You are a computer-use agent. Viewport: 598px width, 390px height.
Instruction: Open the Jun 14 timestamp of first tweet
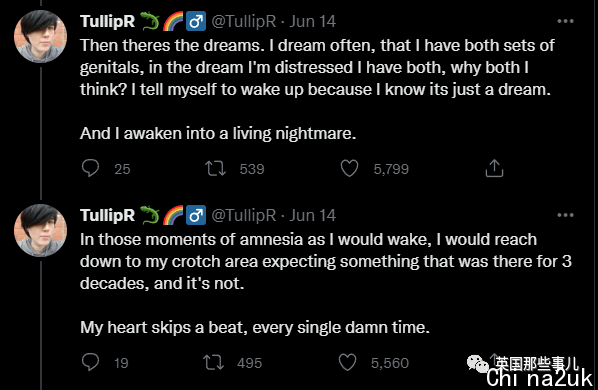coord(312,21)
